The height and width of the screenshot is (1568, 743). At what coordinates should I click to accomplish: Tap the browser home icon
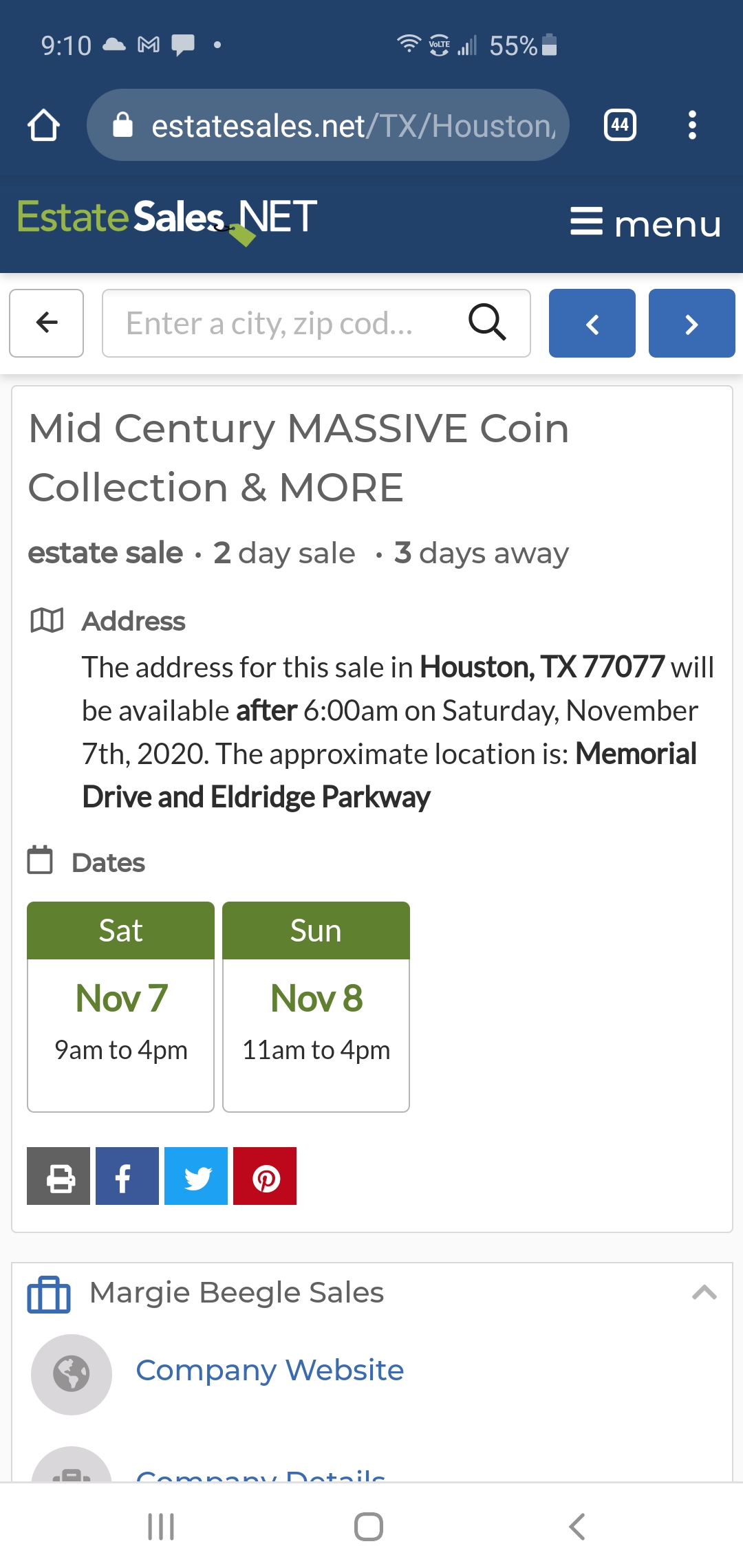pos(43,125)
